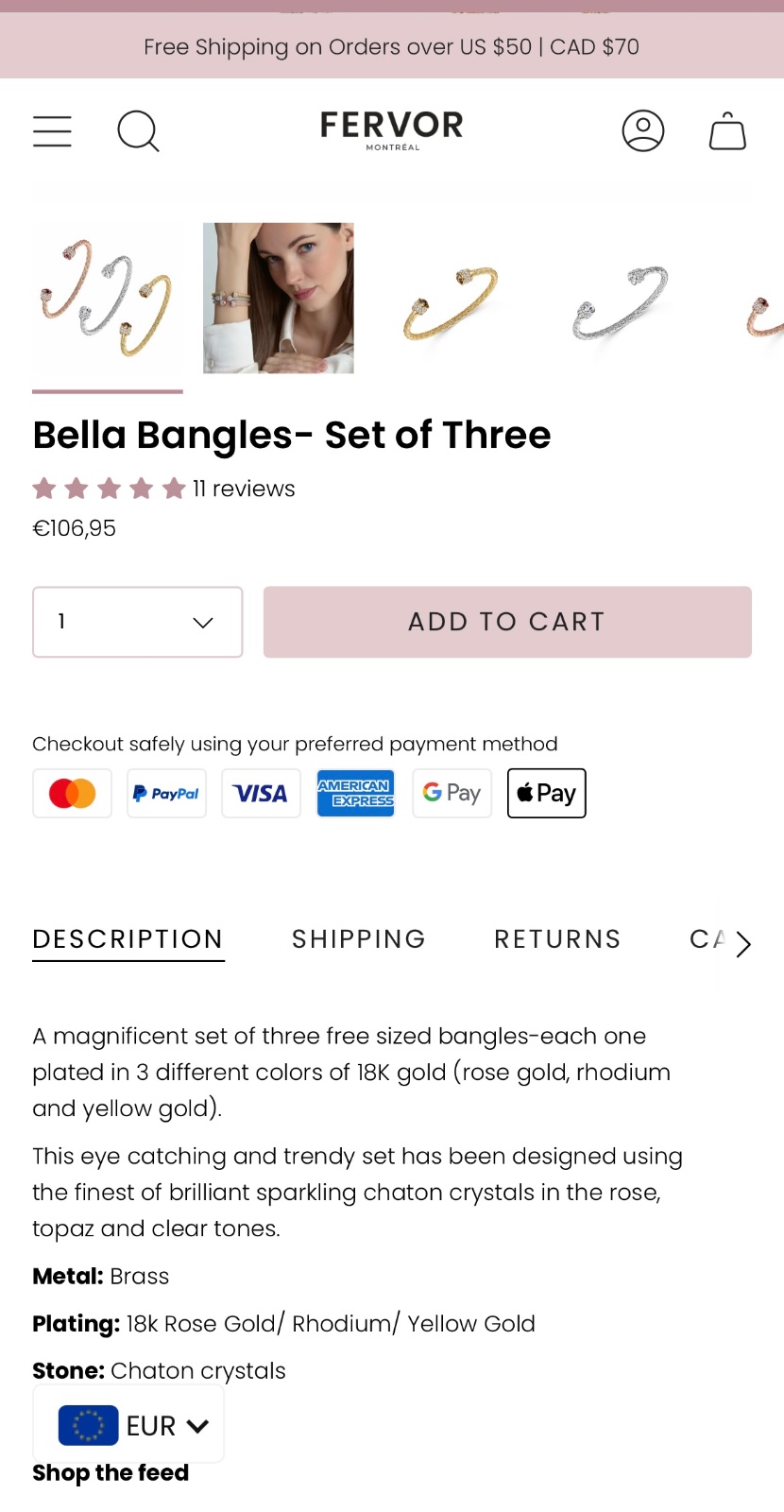Switch to the Shipping tab
Viewport: 784px width, 1512px height.
click(359, 939)
